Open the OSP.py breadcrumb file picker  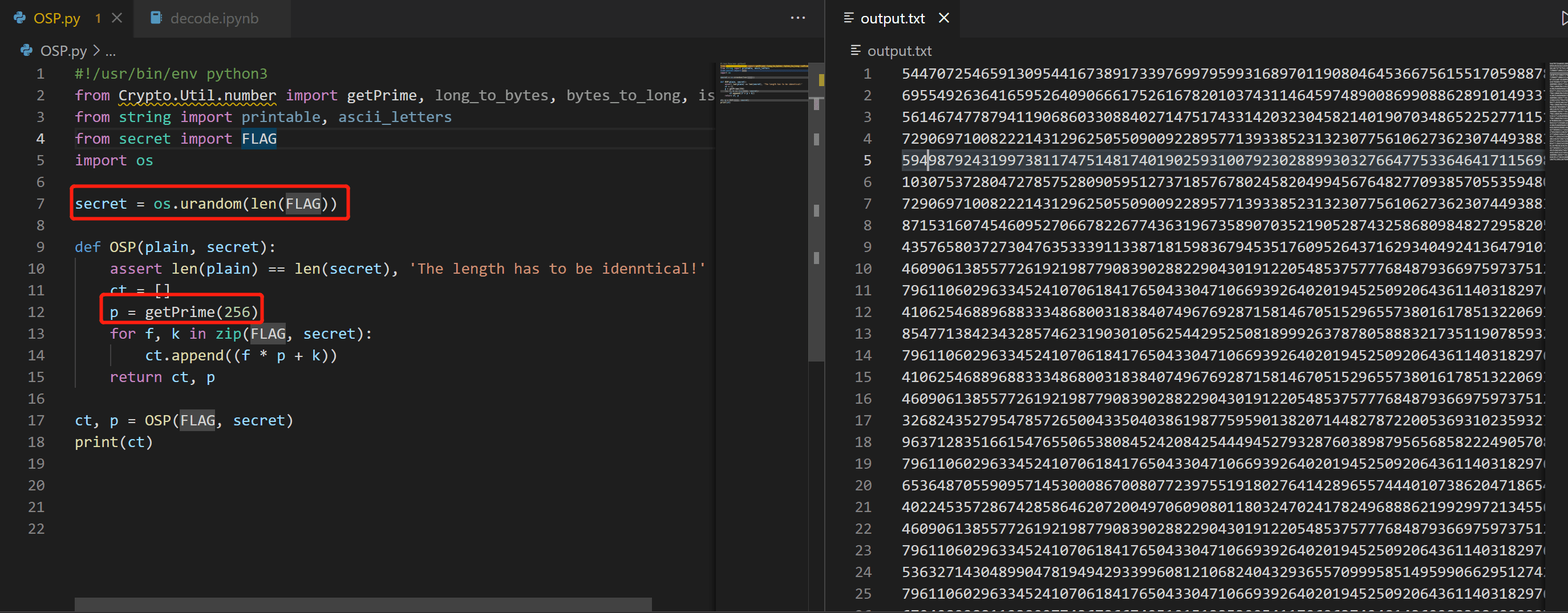63,51
